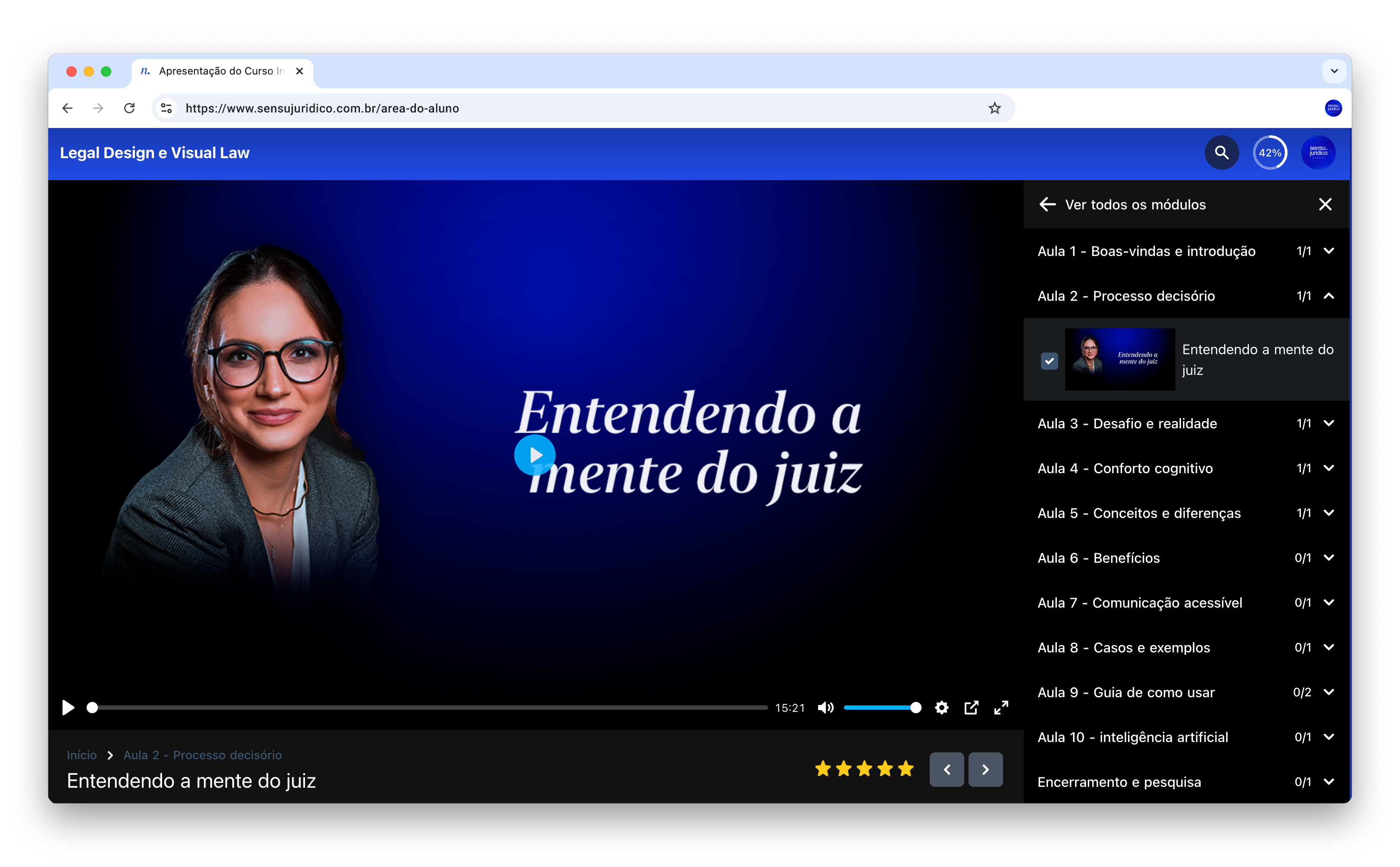Click the 42% course progress circle
1400x867 pixels.
pyautogui.click(x=1270, y=153)
